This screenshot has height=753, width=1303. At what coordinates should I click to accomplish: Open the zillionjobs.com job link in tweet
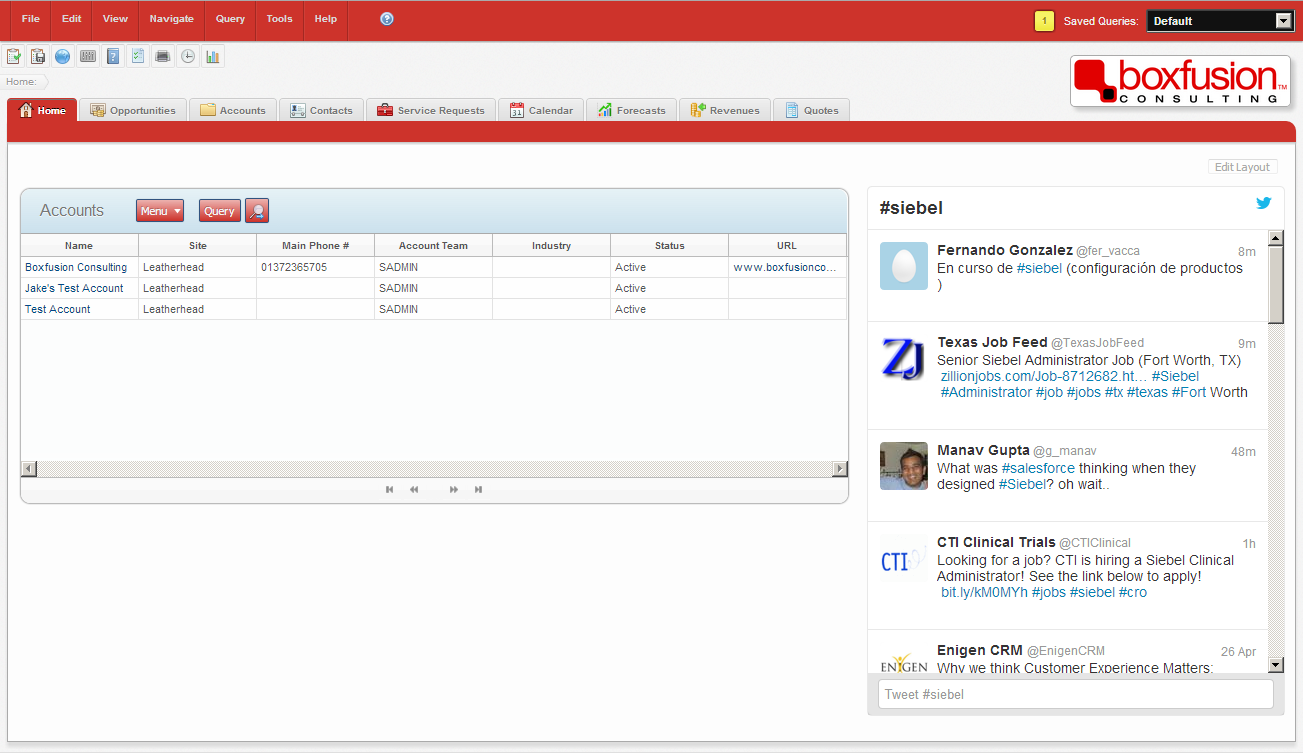[x=1044, y=376]
